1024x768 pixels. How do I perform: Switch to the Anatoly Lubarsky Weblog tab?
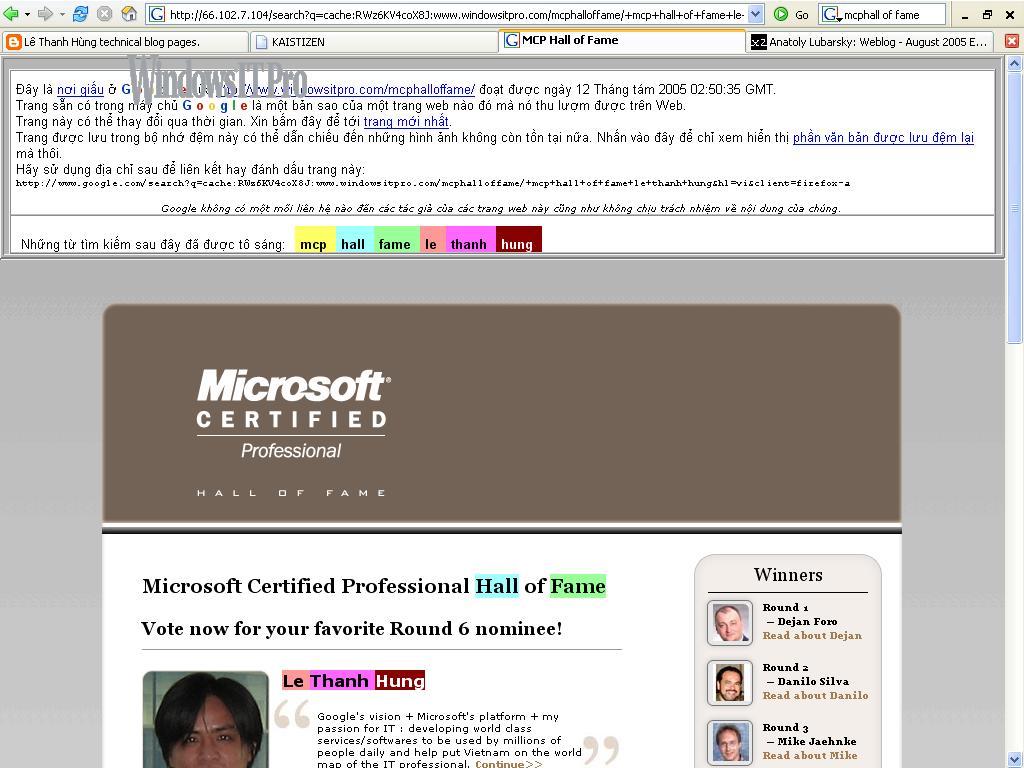click(869, 42)
